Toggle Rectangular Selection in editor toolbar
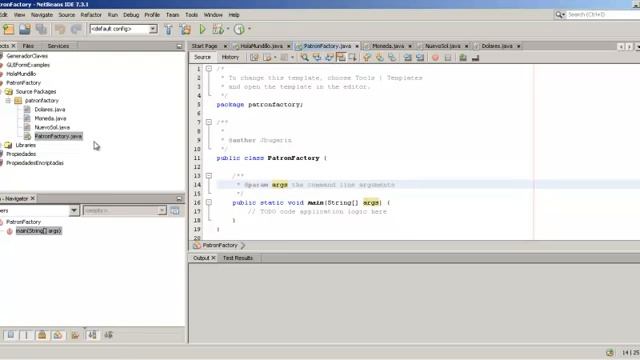 point(352,58)
